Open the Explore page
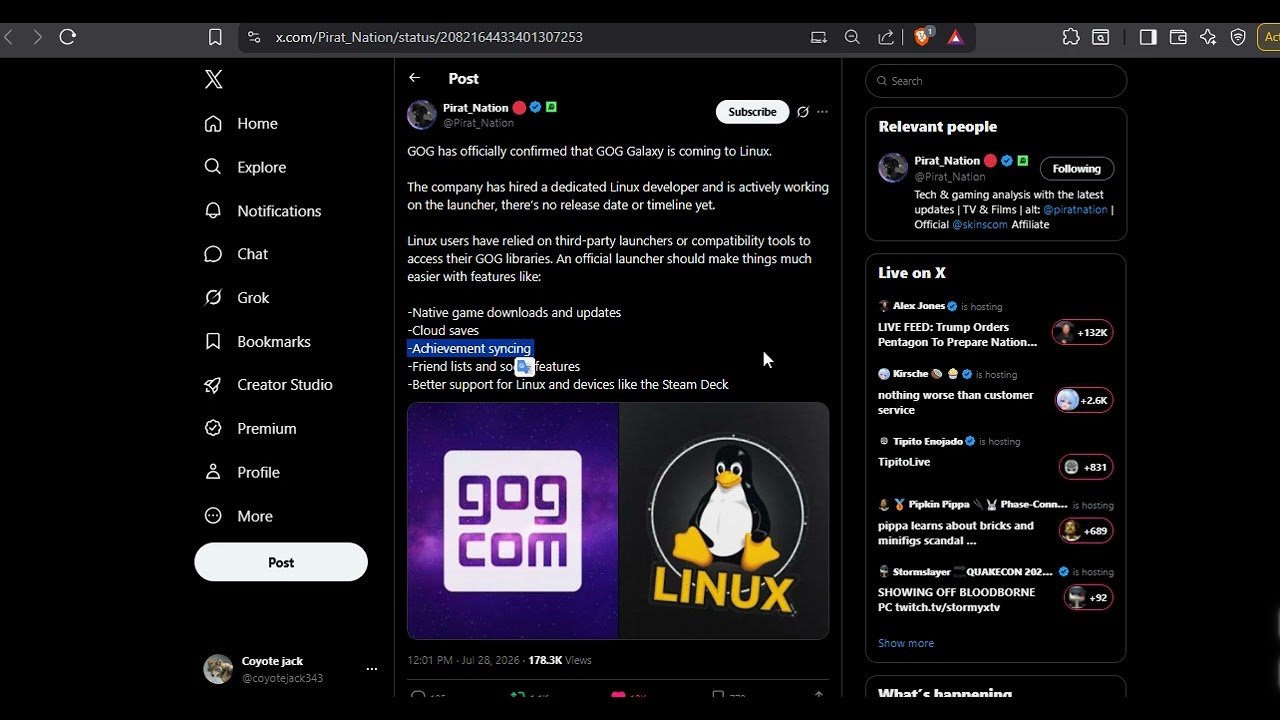1280x720 pixels. click(245, 167)
